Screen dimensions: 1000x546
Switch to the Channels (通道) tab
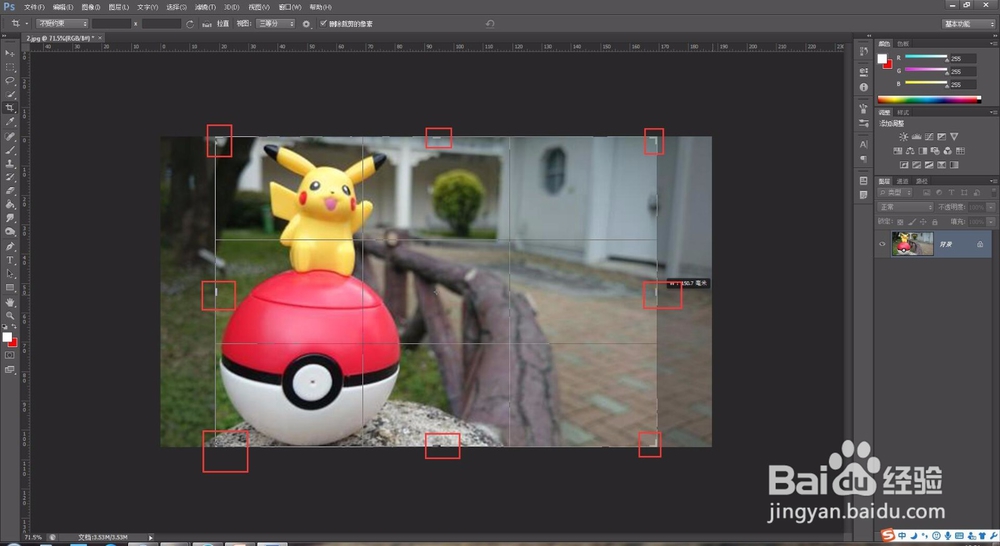903,181
